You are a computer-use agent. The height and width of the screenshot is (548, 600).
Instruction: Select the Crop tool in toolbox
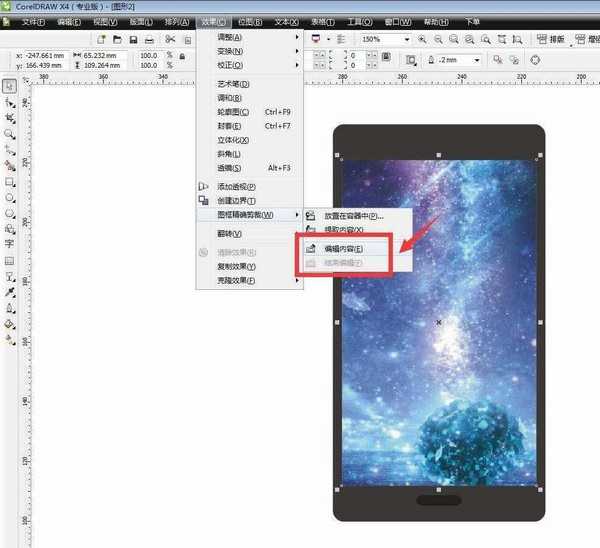10,118
